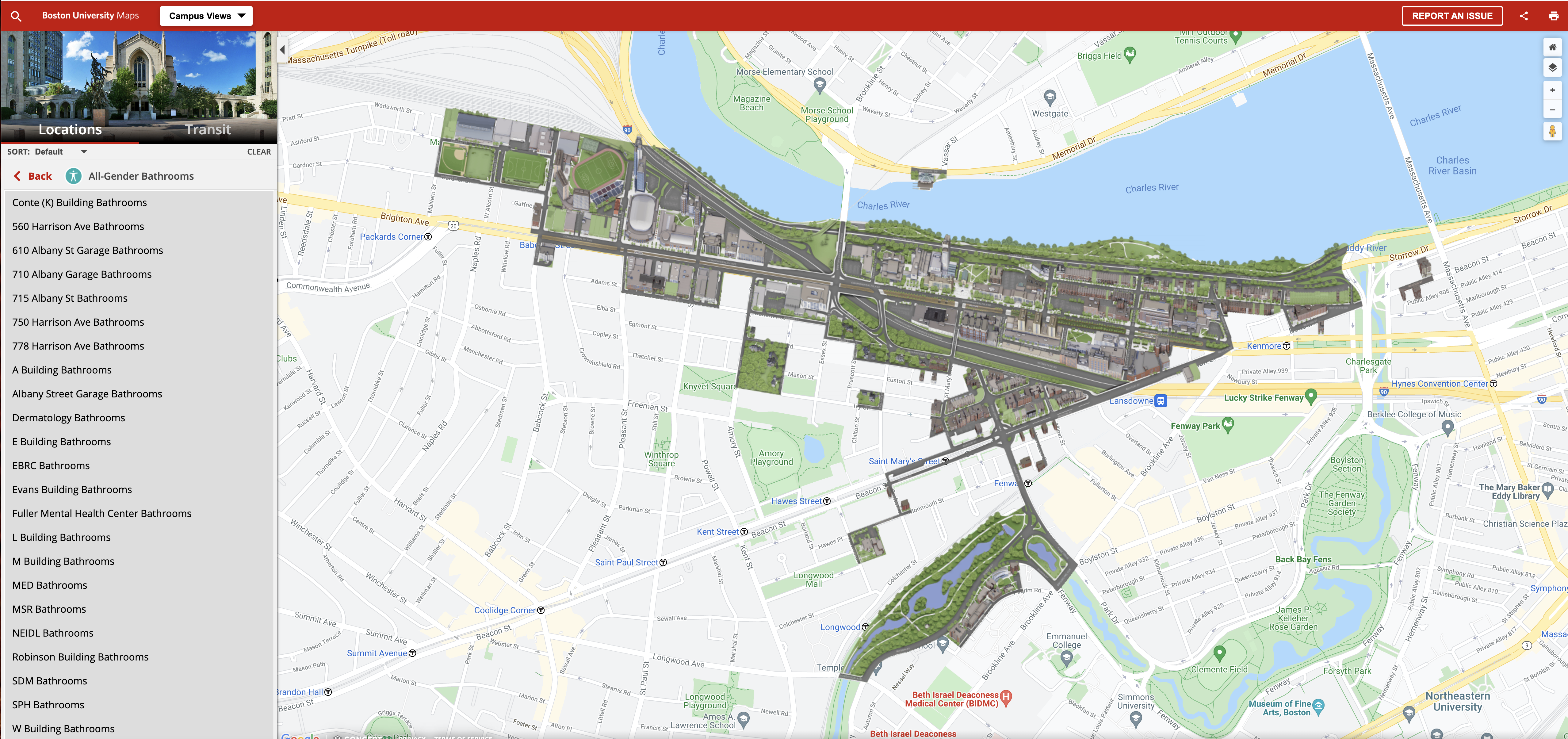Open the map layers icon

[x=1552, y=67]
